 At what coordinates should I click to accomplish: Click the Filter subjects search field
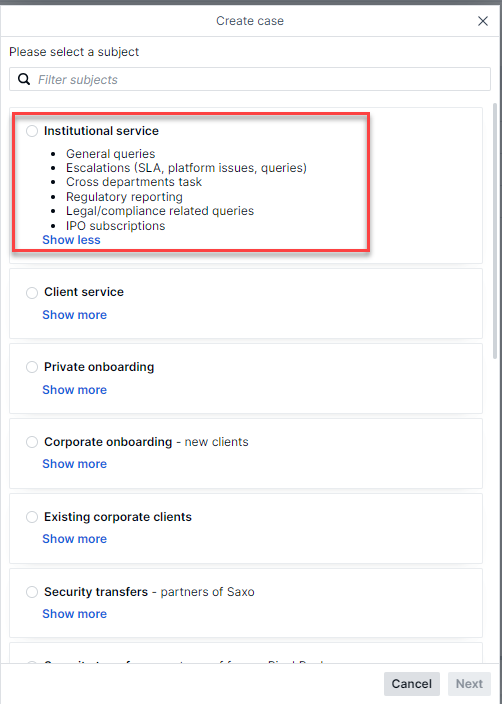point(250,79)
